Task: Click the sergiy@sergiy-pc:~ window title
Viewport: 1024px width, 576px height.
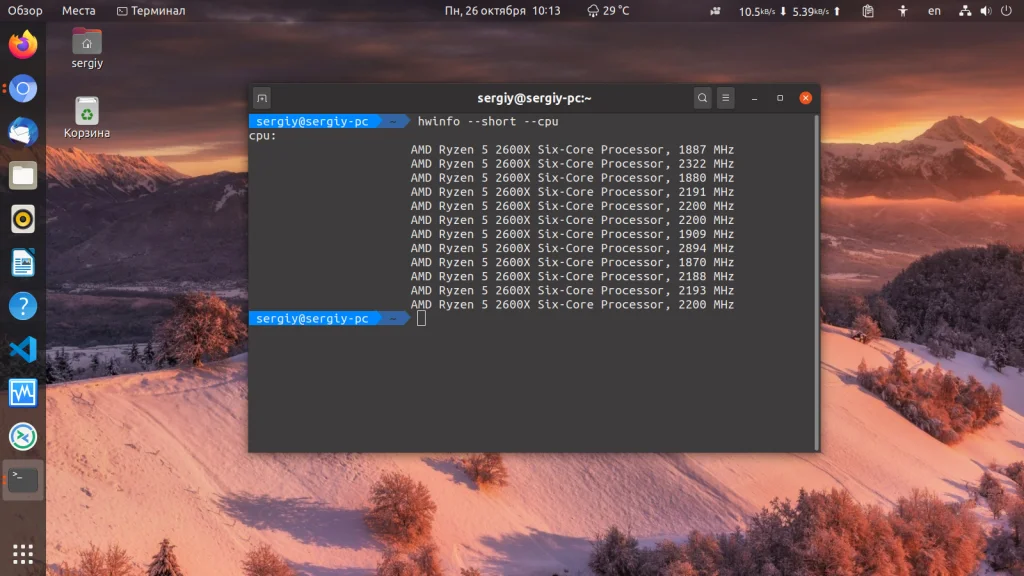Action: [x=534, y=98]
